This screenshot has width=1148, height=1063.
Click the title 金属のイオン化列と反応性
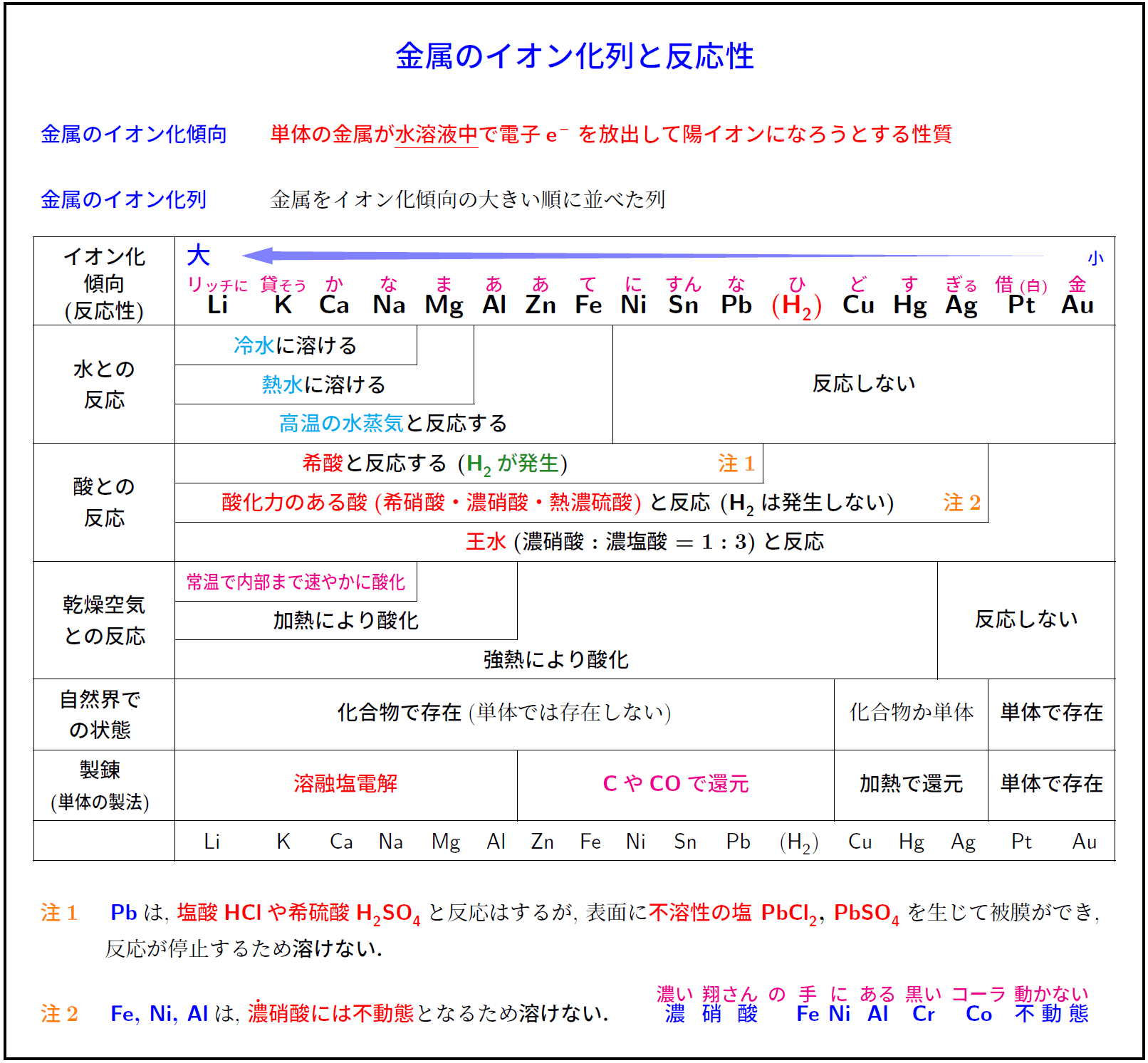pos(574,56)
